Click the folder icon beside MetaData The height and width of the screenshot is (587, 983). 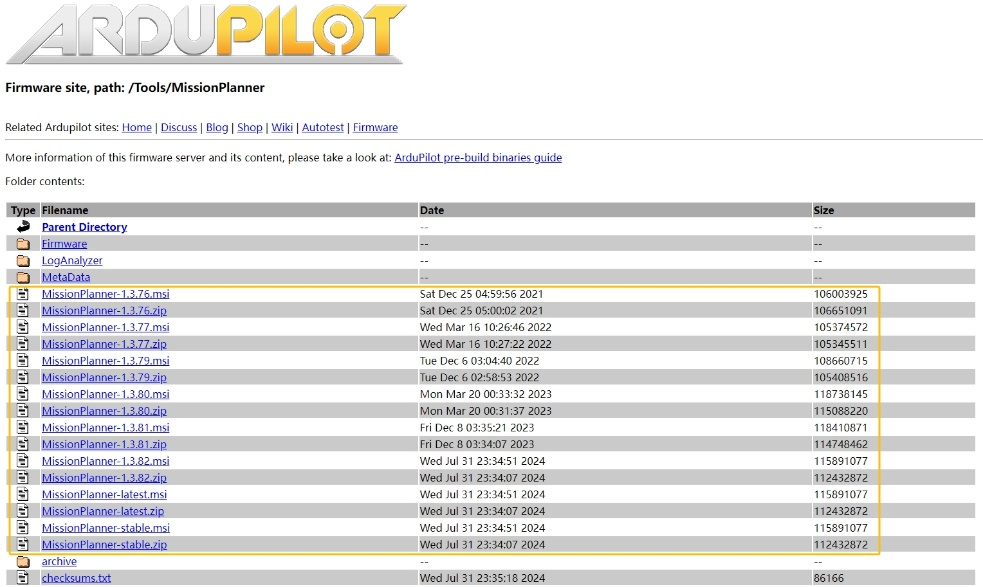23,277
